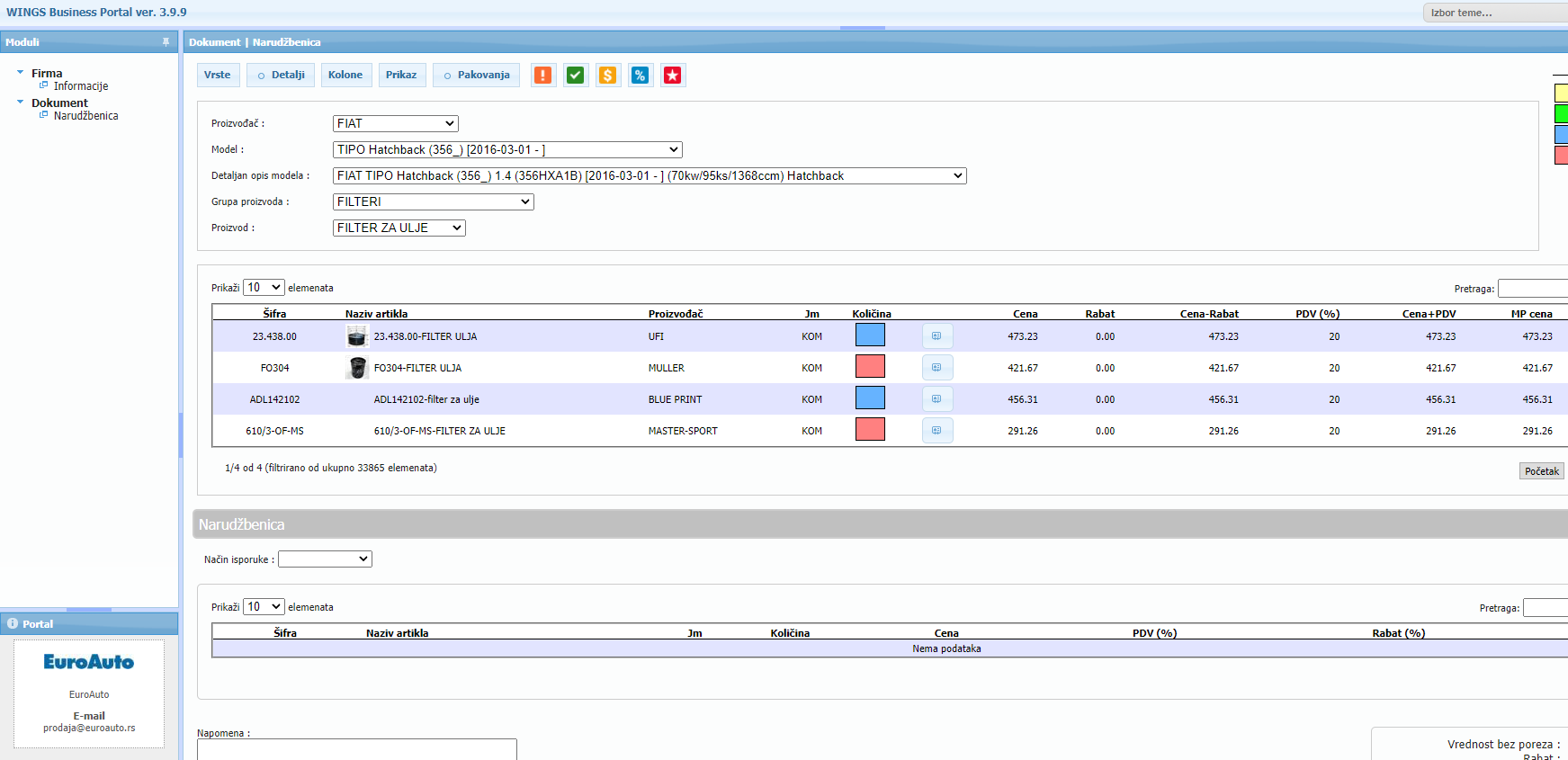Click the info icon beside Portal
Viewport: 1568px width, 760px height.
click(13, 623)
